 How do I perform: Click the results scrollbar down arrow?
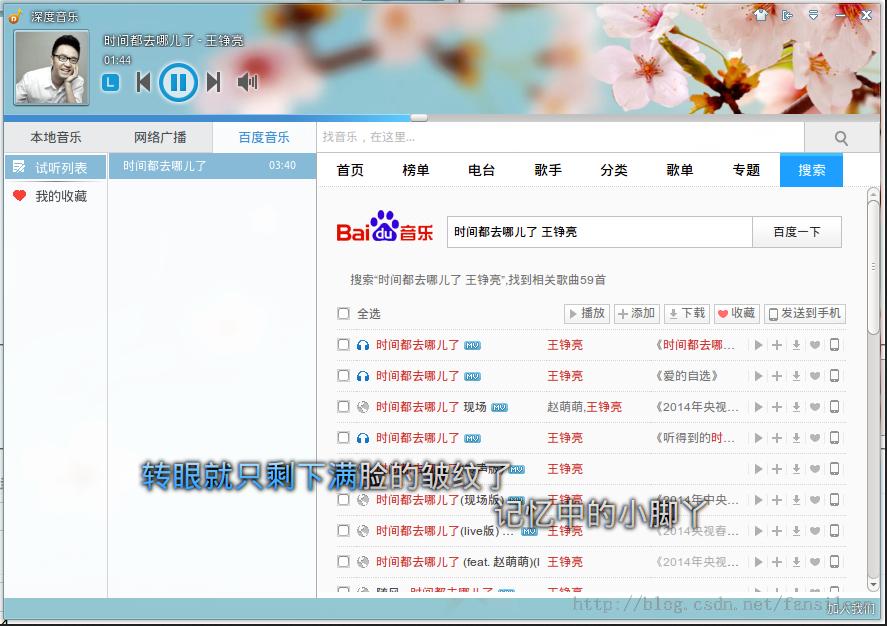(873, 585)
